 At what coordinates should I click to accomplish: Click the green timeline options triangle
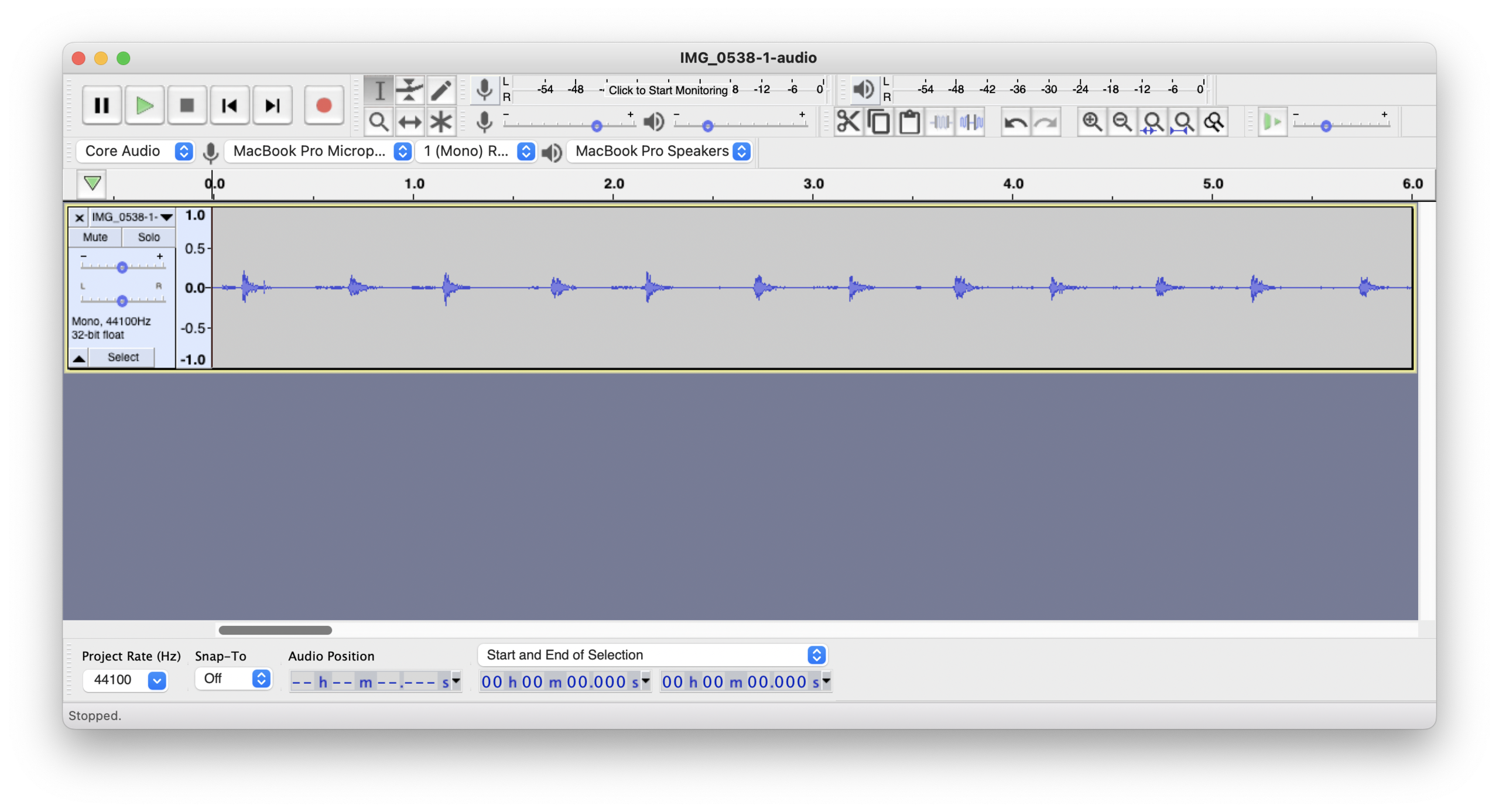point(92,183)
